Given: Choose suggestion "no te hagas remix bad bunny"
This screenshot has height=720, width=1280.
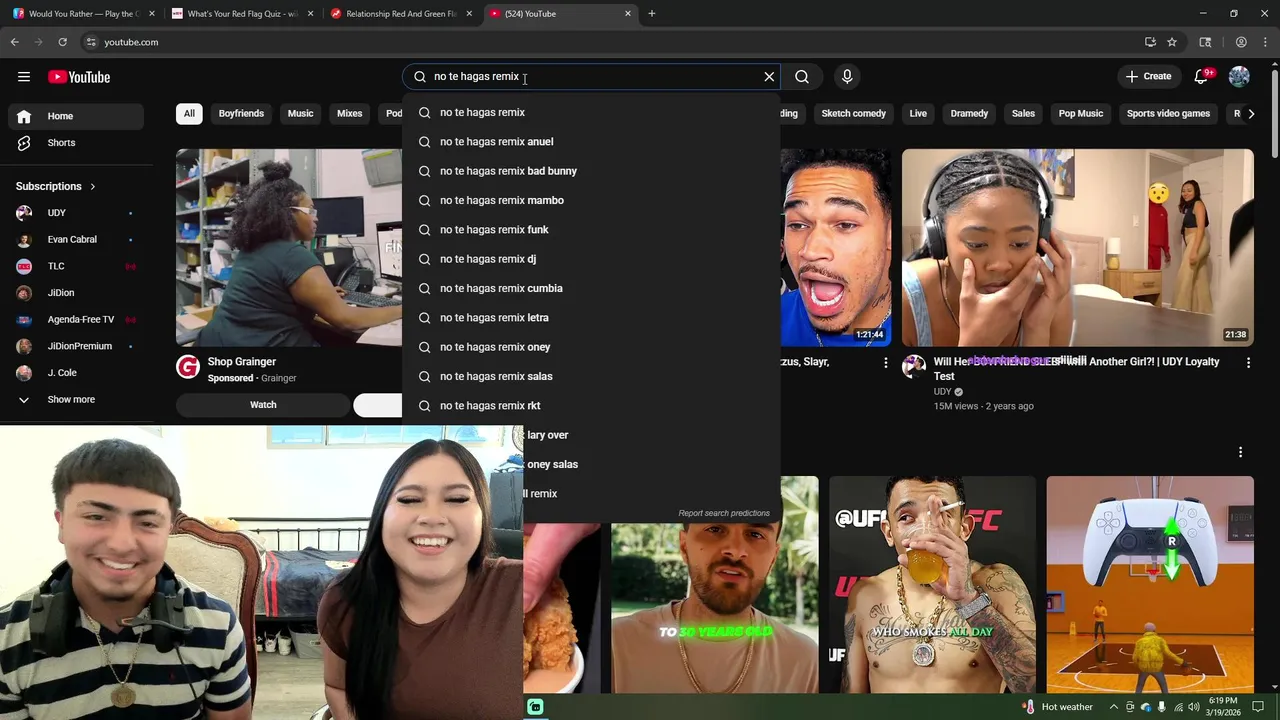Looking at the screenshot, I should click(591, 171).
